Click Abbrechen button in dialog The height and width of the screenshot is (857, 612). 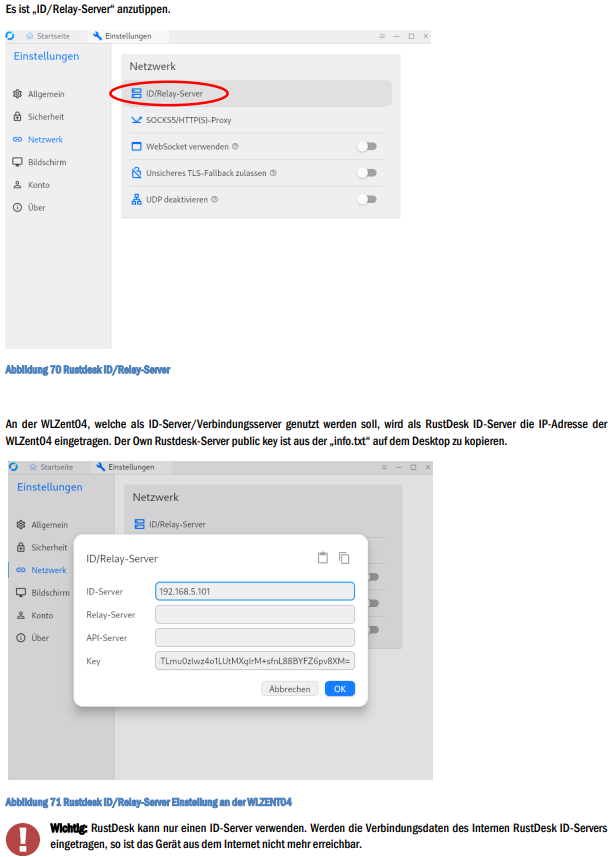(290, 689)
